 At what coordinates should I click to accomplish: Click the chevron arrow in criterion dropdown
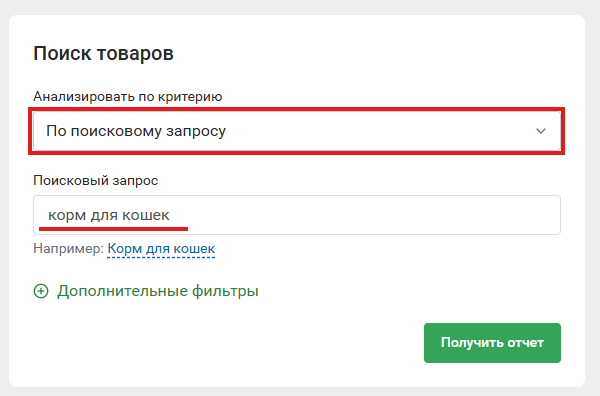pyautogui.click(x=541, y=131)
